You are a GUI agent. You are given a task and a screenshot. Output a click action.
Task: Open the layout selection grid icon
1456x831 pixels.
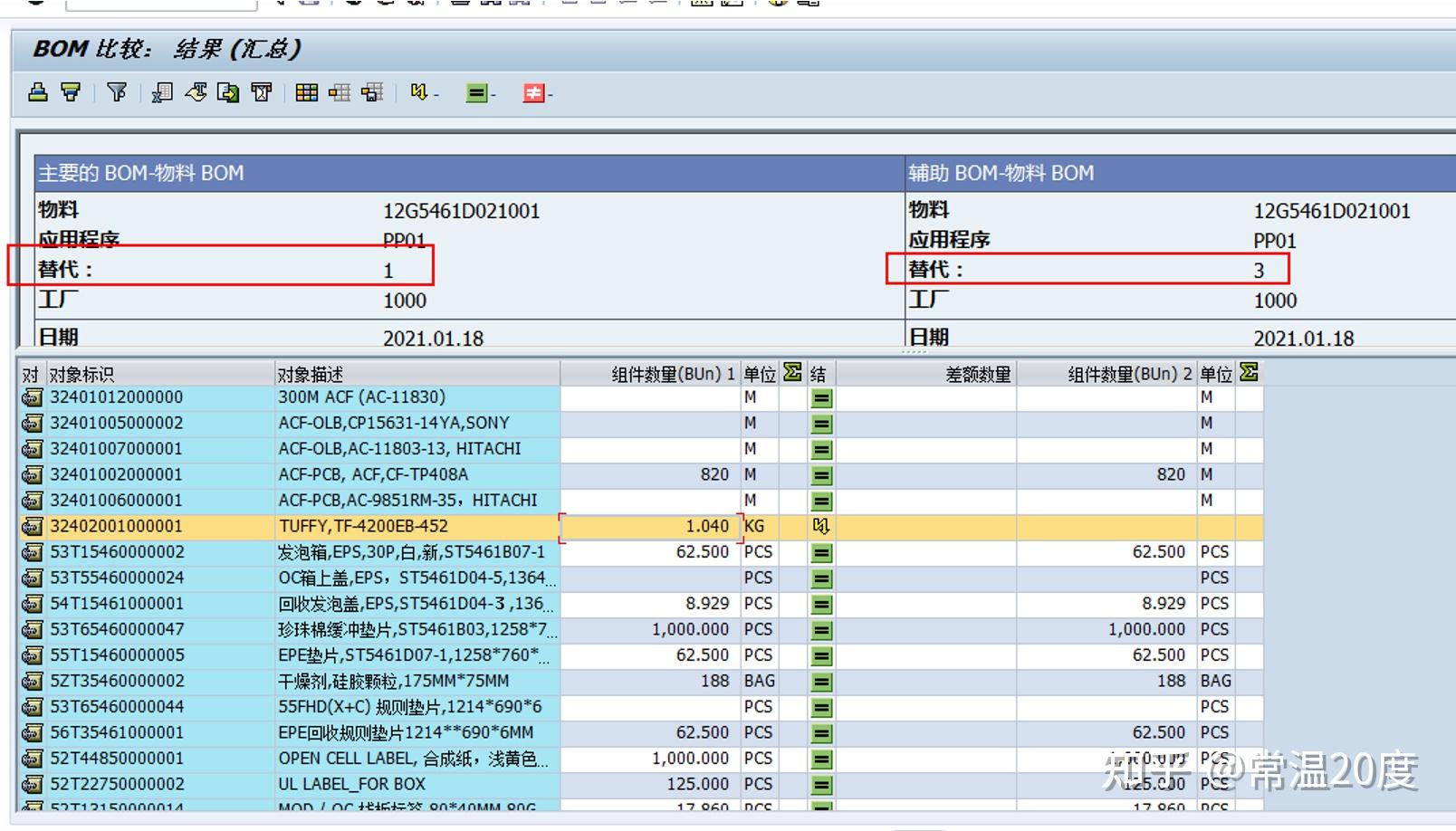(307, 93)
